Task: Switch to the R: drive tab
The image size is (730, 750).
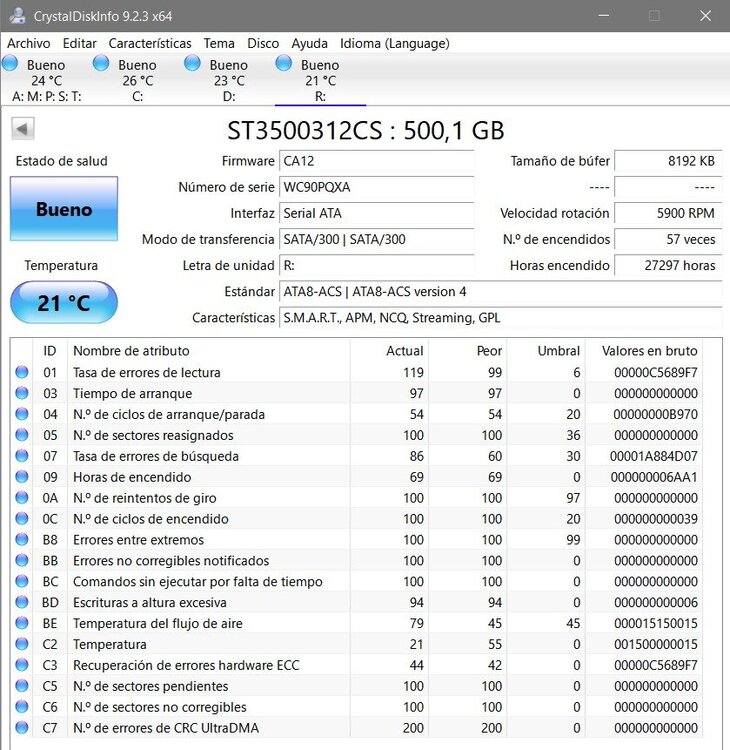Action: (321, 80)
